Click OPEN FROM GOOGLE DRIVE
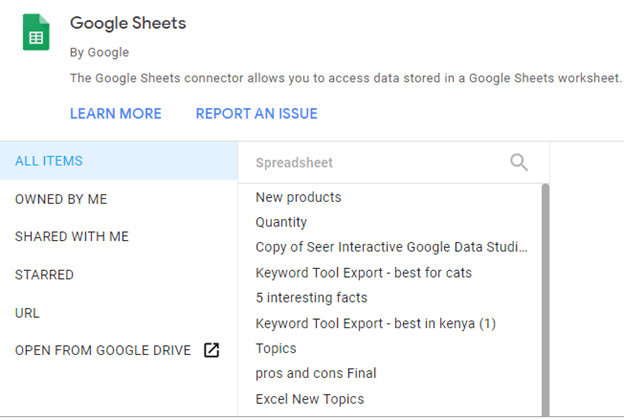The image size is (624, 420). tap(103, 350)
